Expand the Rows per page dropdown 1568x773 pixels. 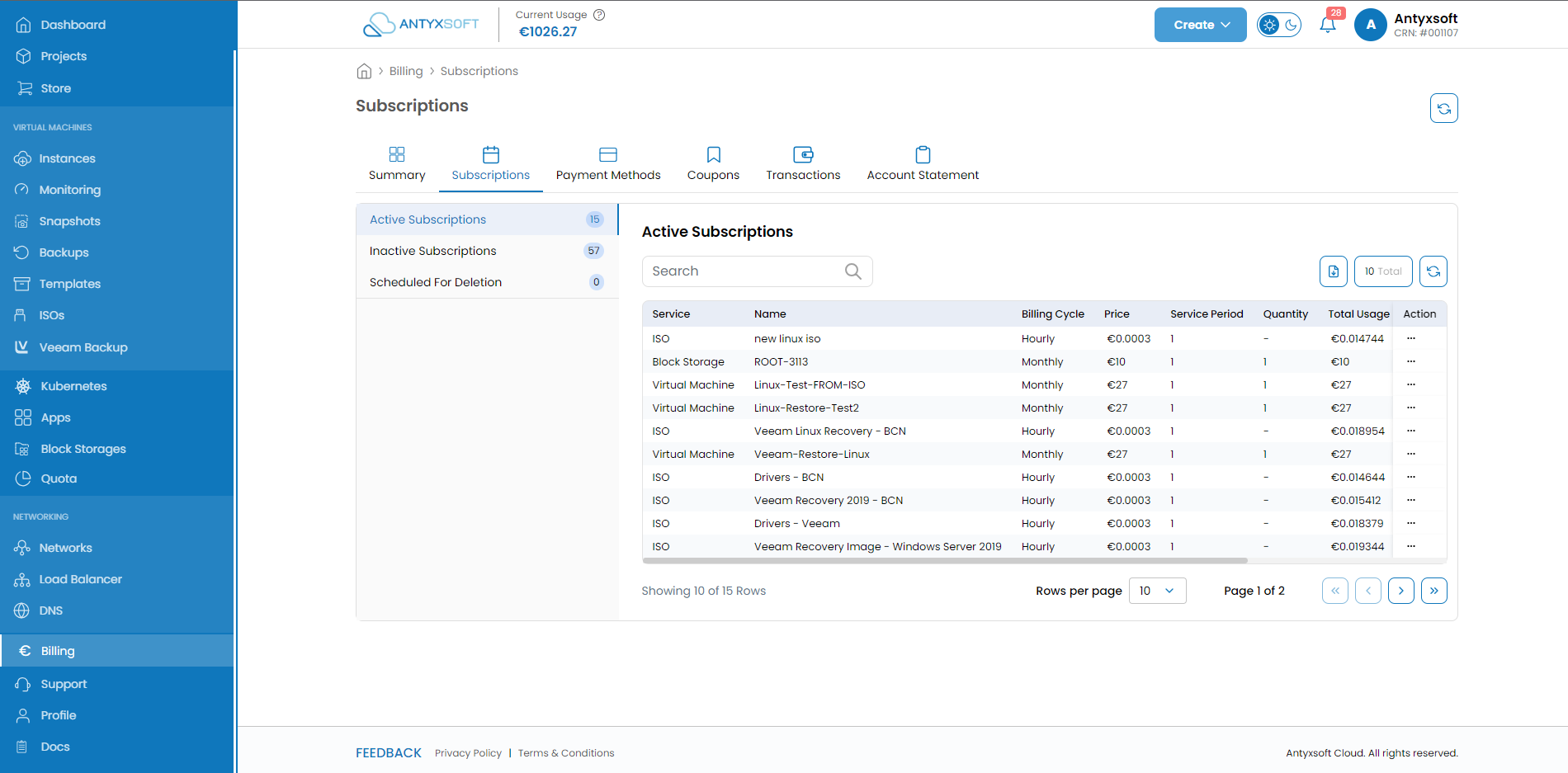tap(1157, 591)
